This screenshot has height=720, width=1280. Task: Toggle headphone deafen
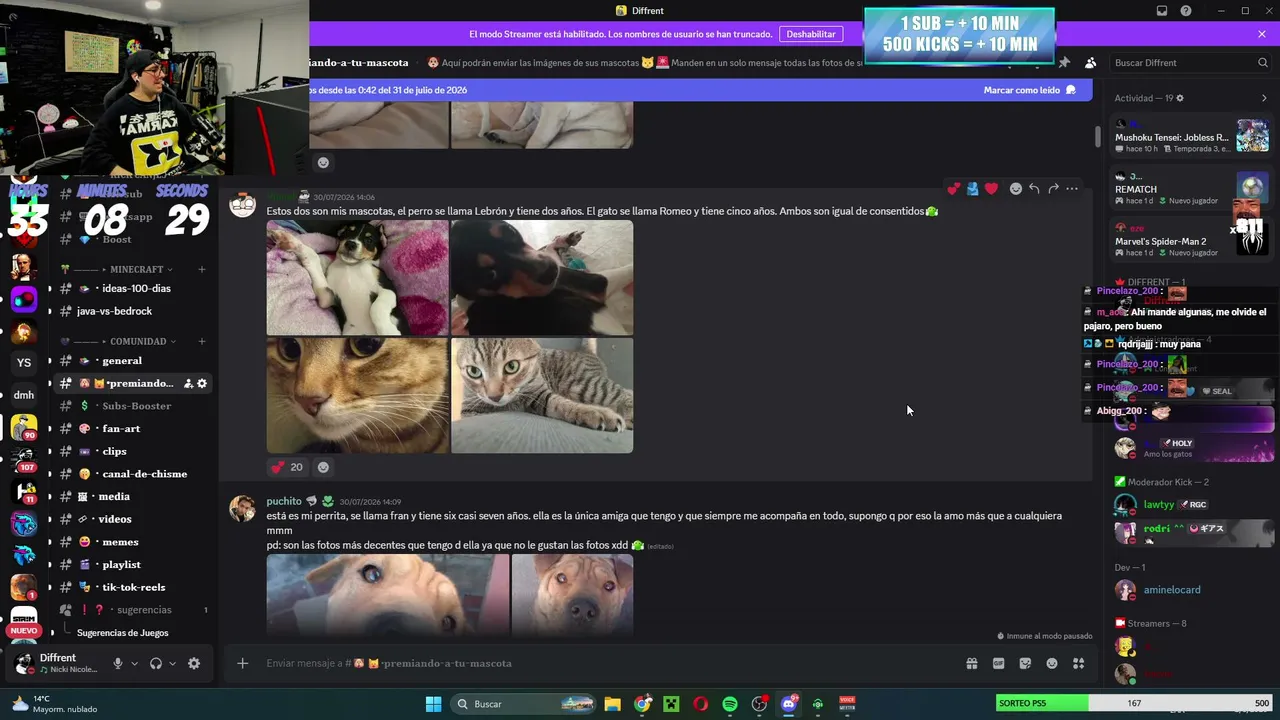pos(156,663)
